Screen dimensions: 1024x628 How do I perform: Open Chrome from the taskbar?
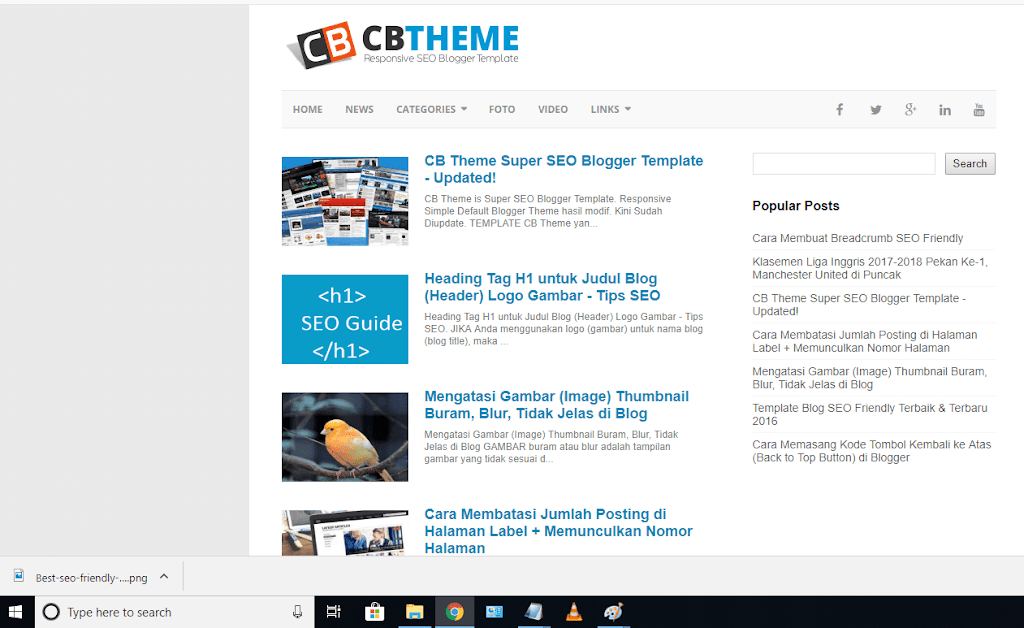pyautogui.click(x=454, y=611)
